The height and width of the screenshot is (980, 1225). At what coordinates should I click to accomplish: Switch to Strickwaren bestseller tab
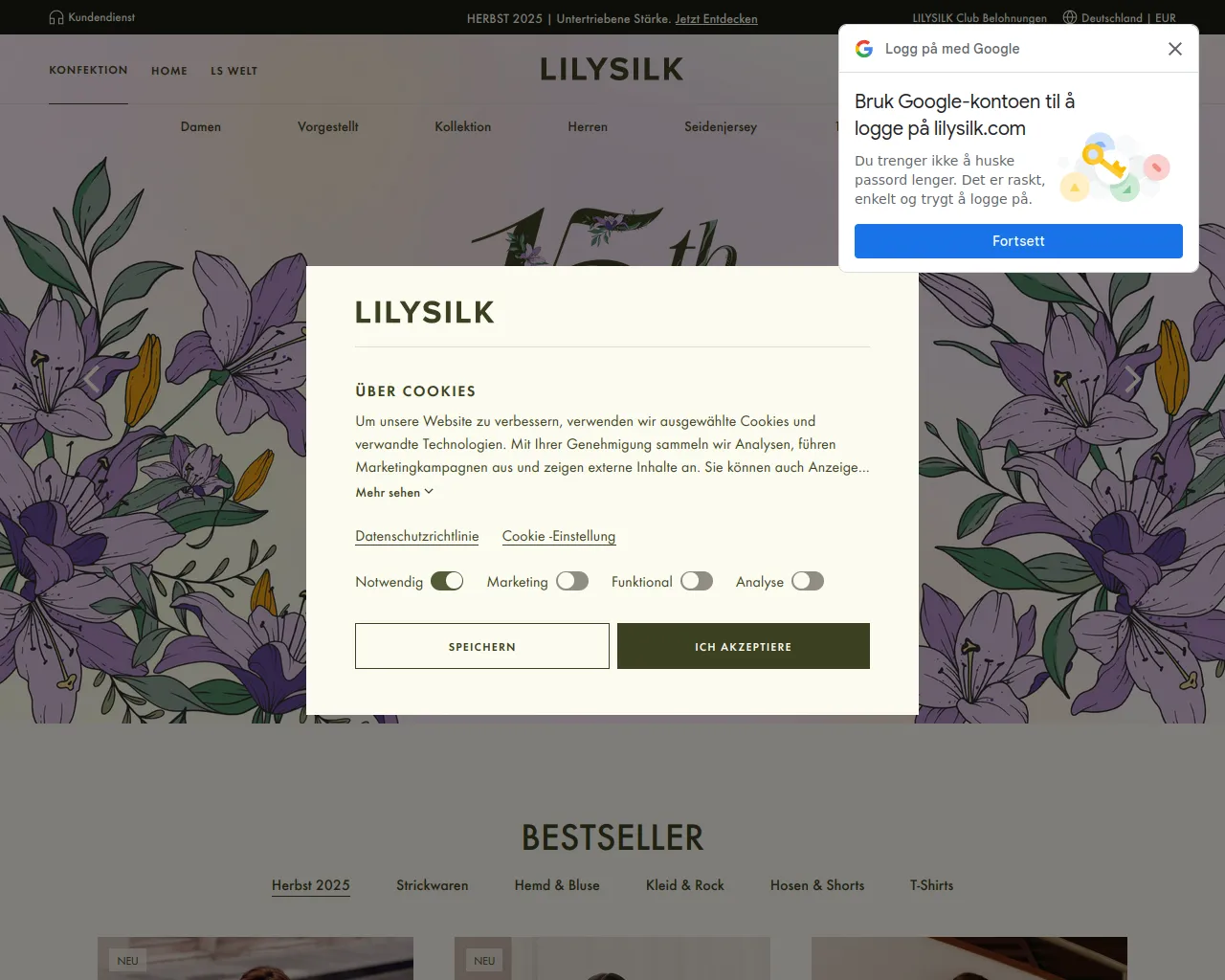pyautogui.click(x=433, y=885)
